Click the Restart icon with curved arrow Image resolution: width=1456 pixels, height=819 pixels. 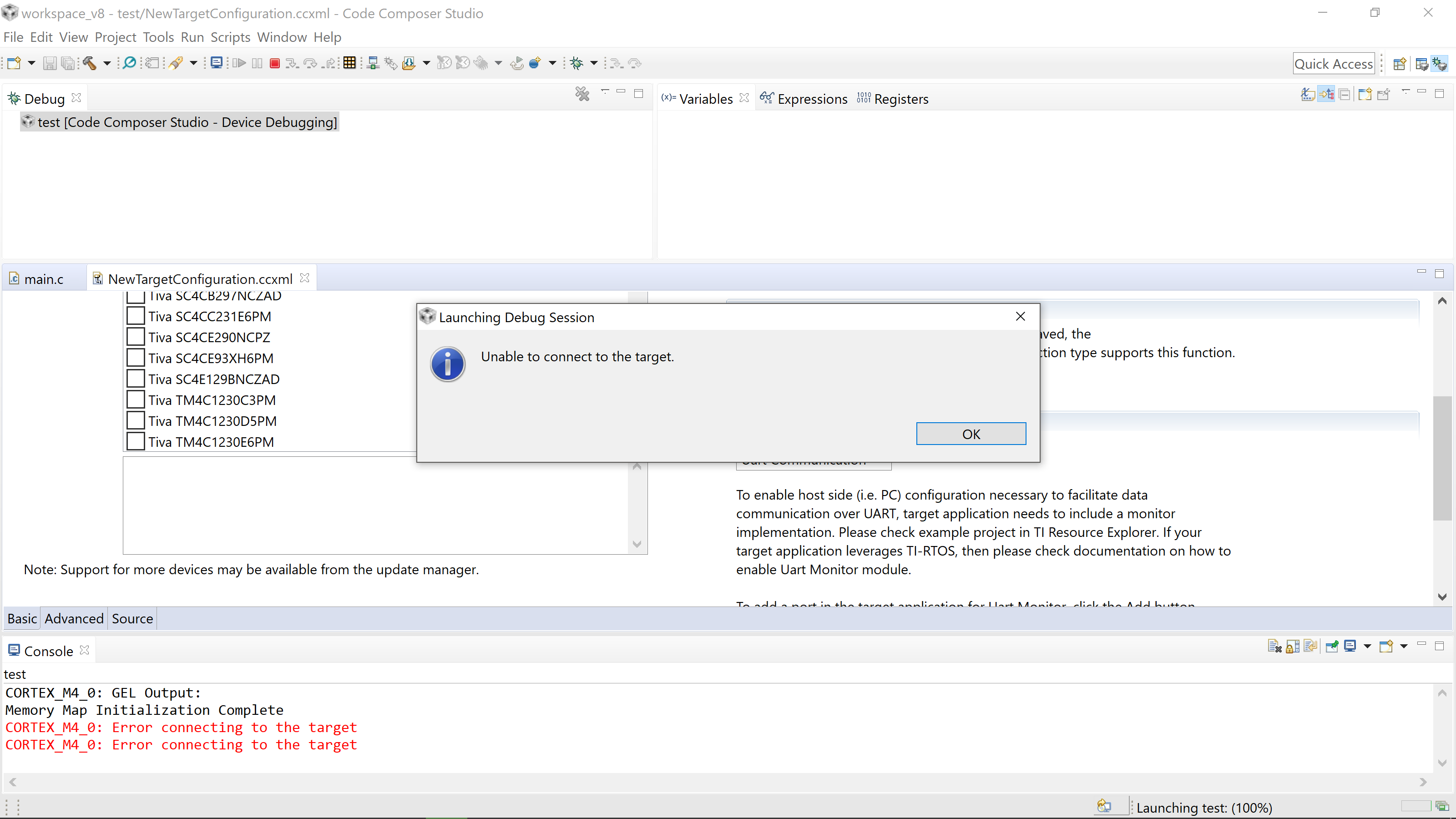516,63
